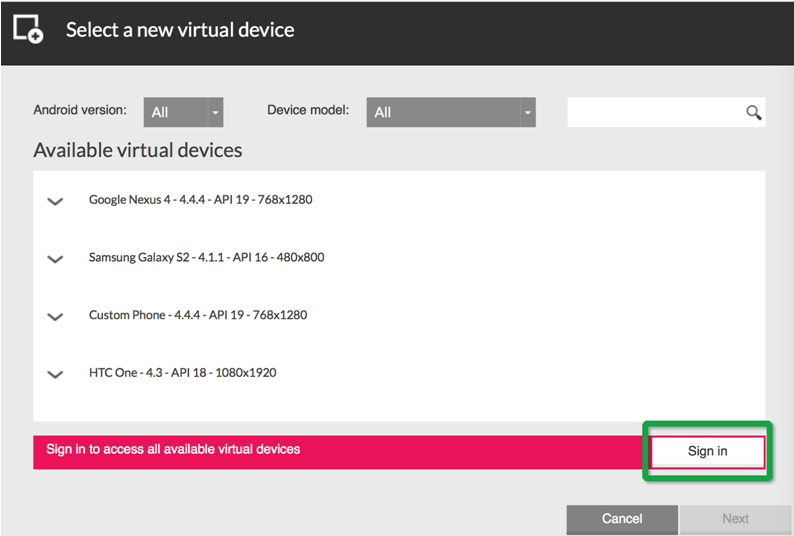
Task: Select Custom Phone - 4.4.4 device
Action: coord(198,315)
